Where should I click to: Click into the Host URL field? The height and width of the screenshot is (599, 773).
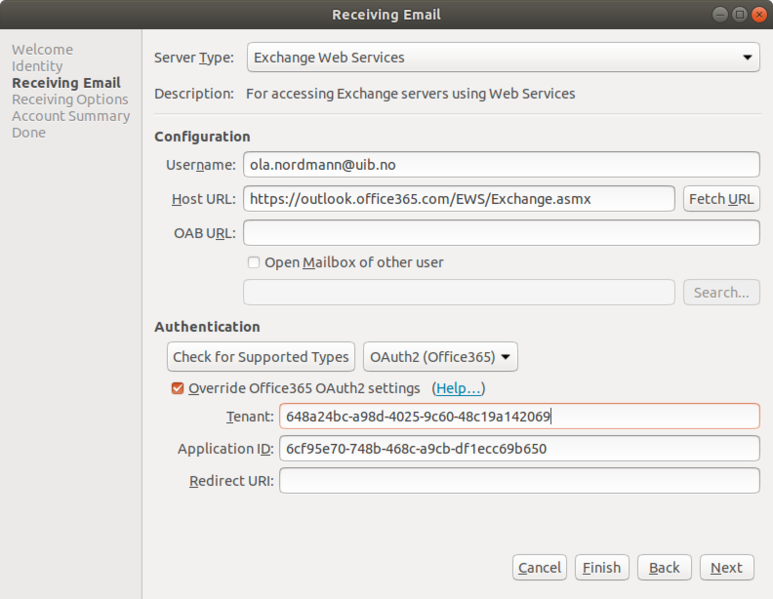pos(458,199)
